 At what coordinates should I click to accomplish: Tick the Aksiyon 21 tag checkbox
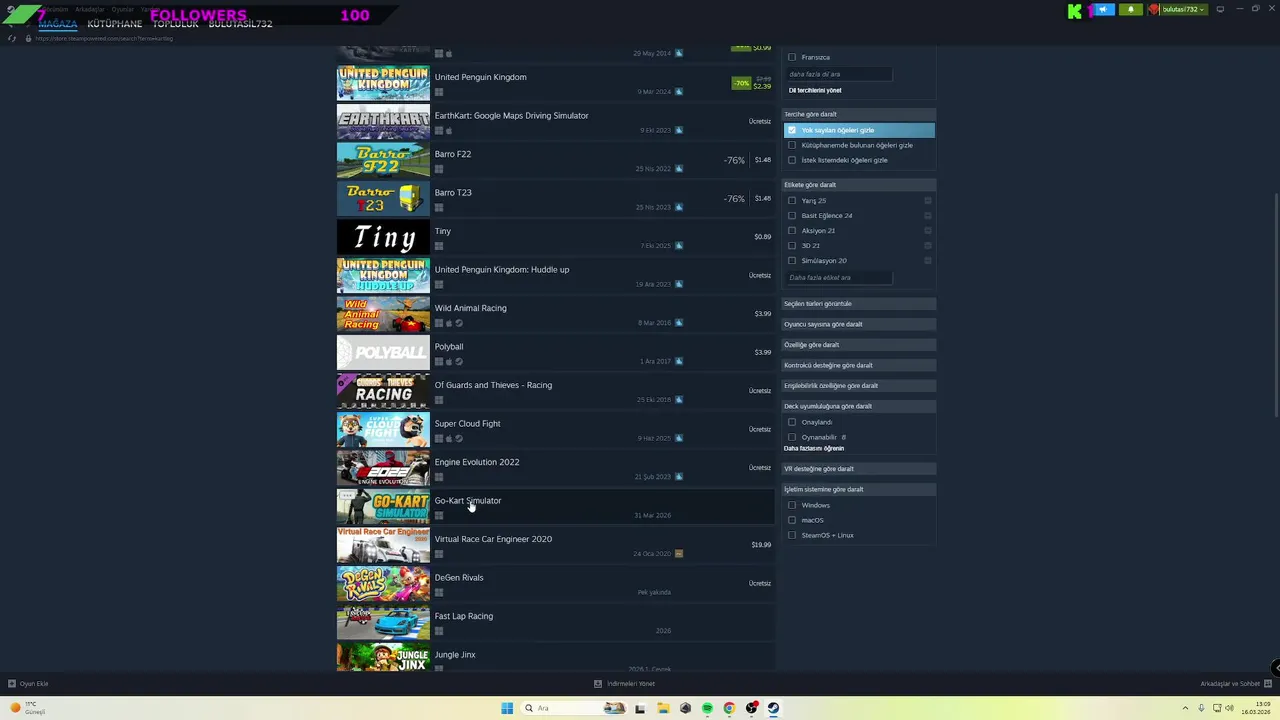click(792, 231)
